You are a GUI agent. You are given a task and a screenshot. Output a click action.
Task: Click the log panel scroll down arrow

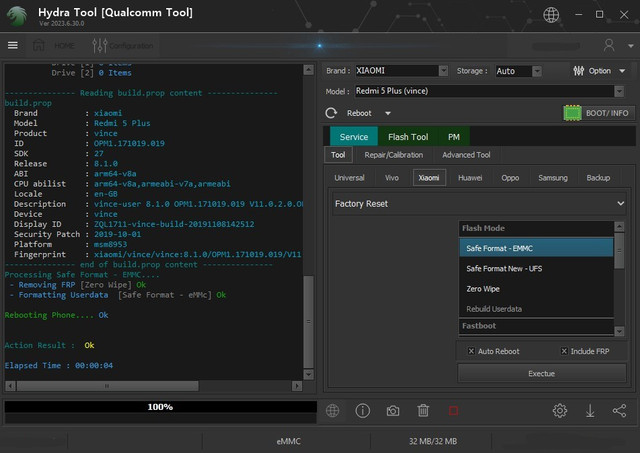(x=309, y=374)
